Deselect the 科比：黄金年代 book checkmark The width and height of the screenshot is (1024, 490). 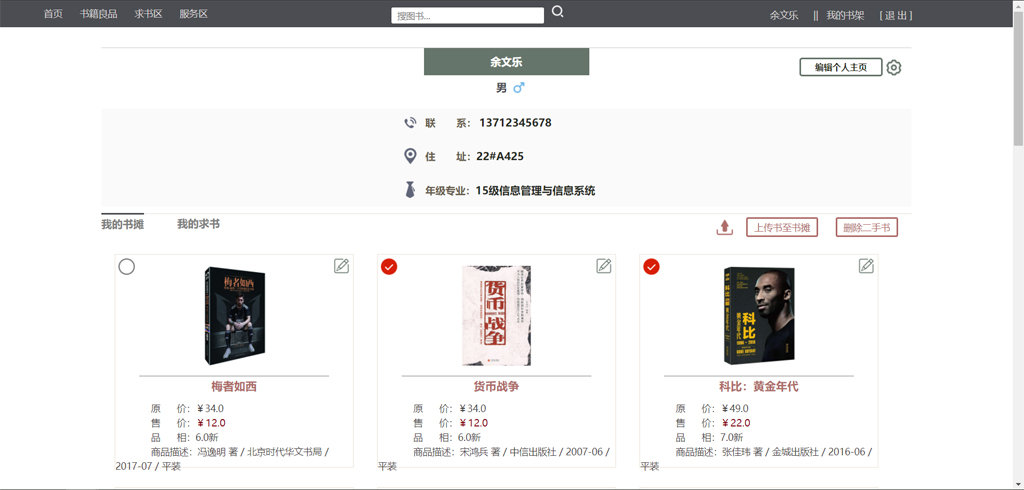(651, 266)
